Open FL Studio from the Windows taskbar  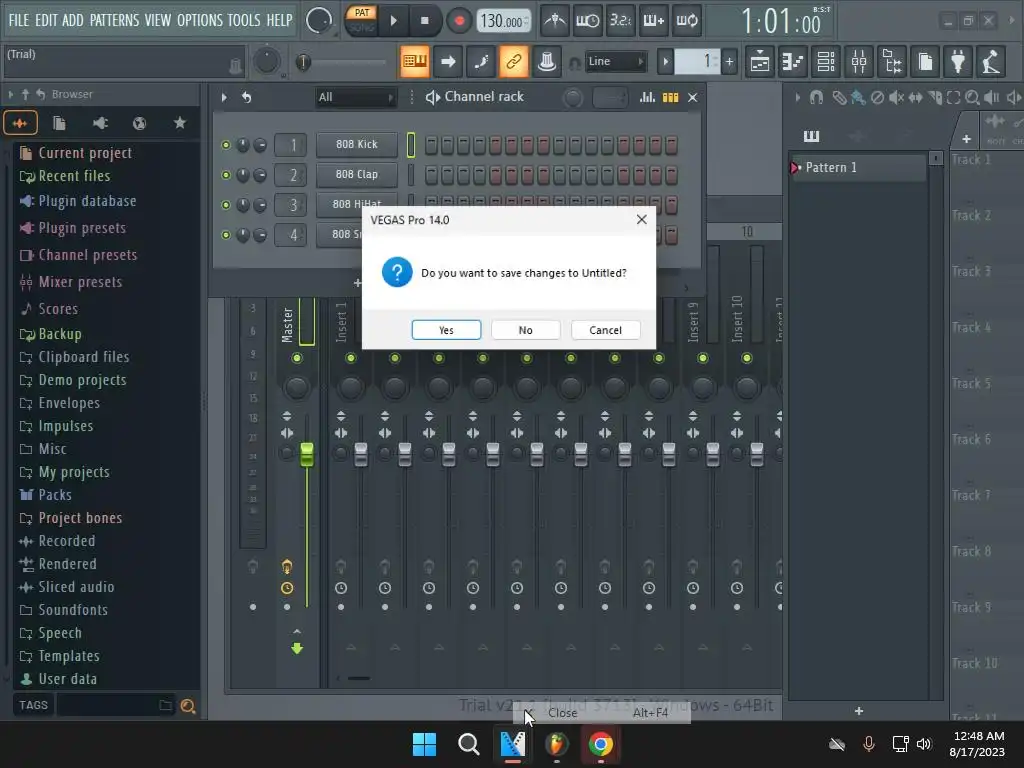pyautogui.click(x=556, y=744)
